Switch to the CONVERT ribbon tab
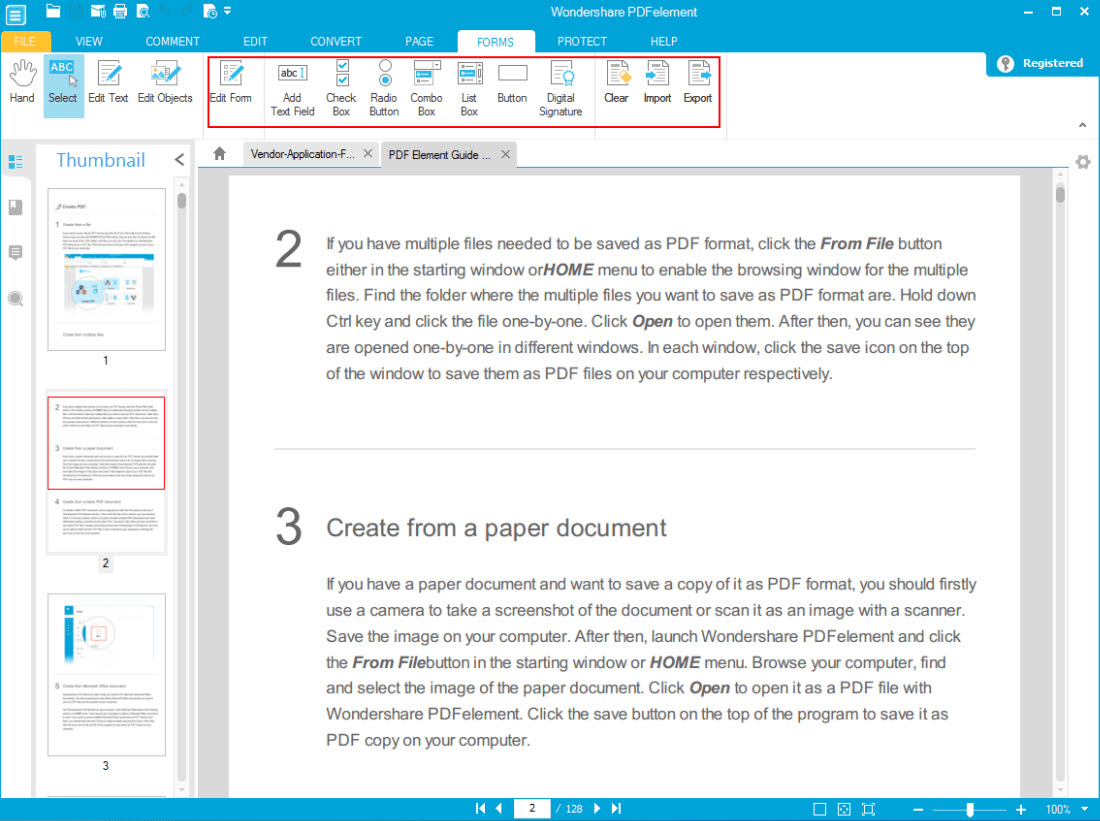The image size is (1100, 821). [x=336, y=41]
